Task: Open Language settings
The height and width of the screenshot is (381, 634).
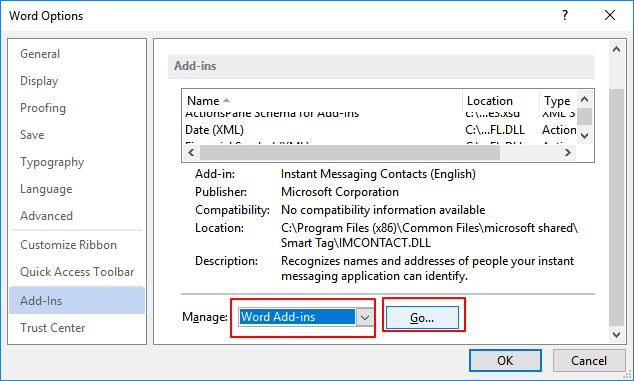Action: [77, 189]
